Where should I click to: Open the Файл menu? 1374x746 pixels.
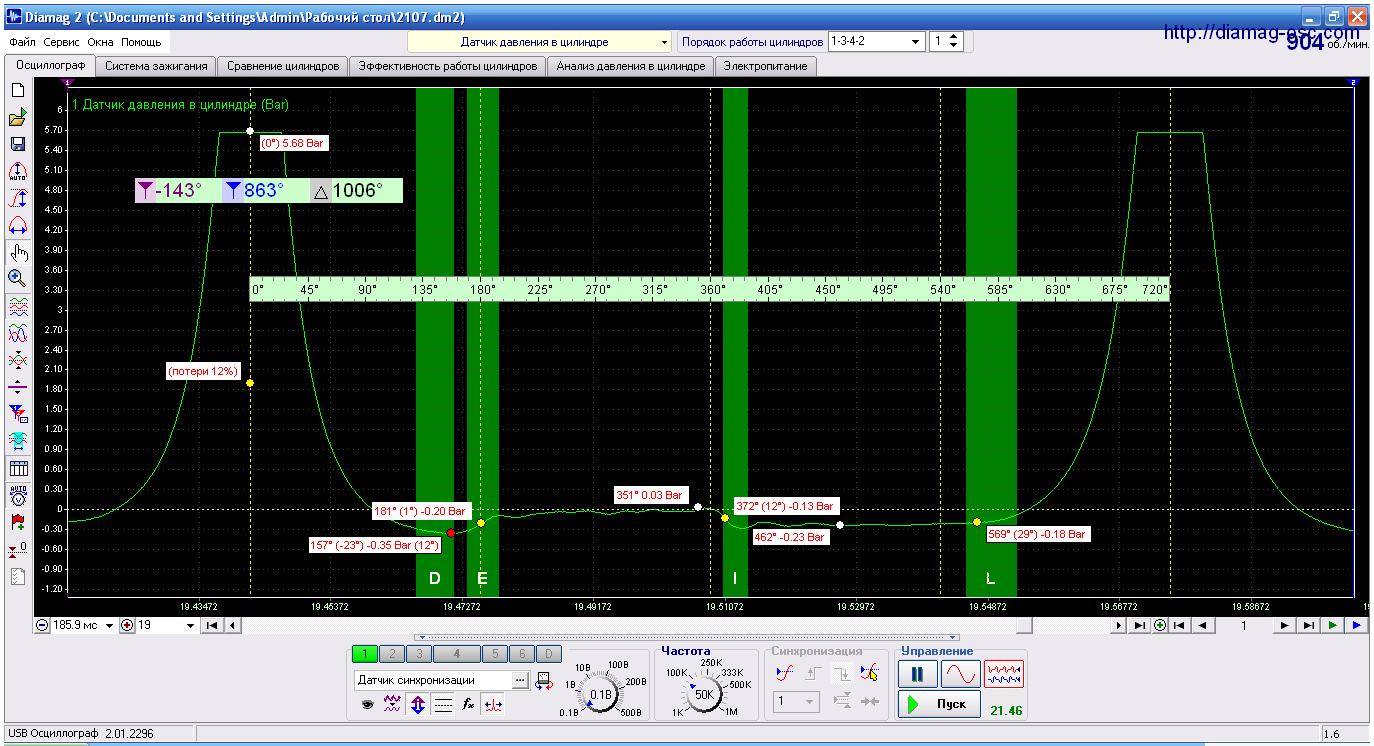pyautogui.click(x=23, y=43)
